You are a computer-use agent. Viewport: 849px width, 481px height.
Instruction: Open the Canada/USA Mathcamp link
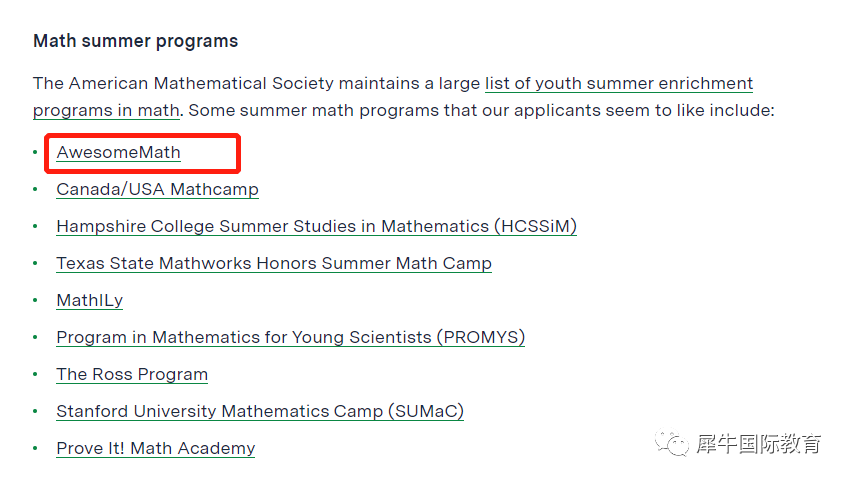(x=158, y=190)
